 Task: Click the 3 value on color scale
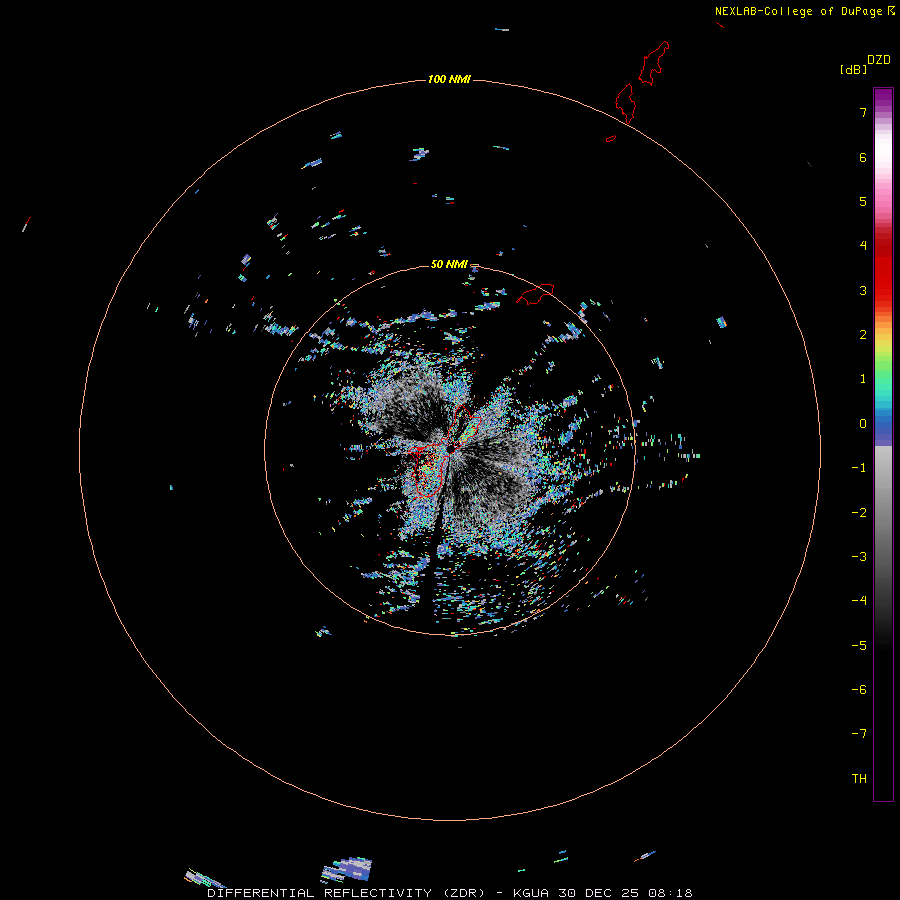pyautogui.click(x=863, y=290)
